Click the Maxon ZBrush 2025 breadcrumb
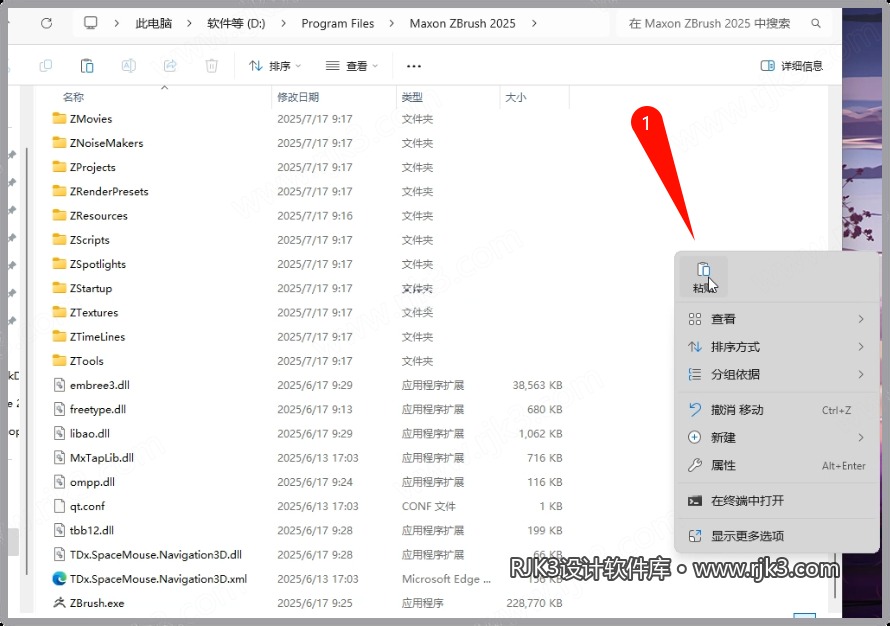This screenshot has height=626, width=890. click(463, 23)
